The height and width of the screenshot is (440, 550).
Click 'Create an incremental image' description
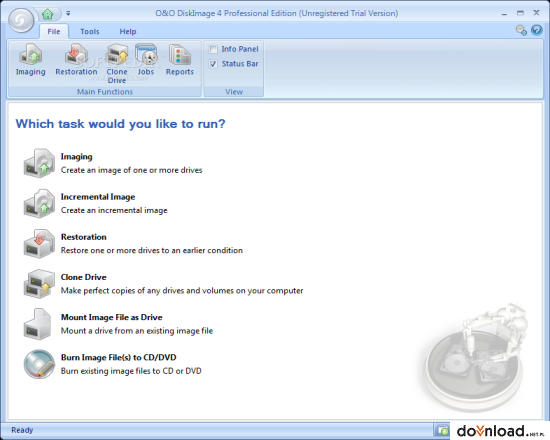114,210
